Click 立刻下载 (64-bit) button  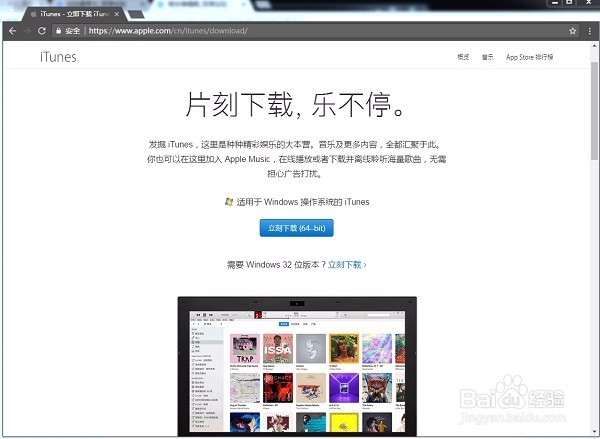tap(297, 228)
